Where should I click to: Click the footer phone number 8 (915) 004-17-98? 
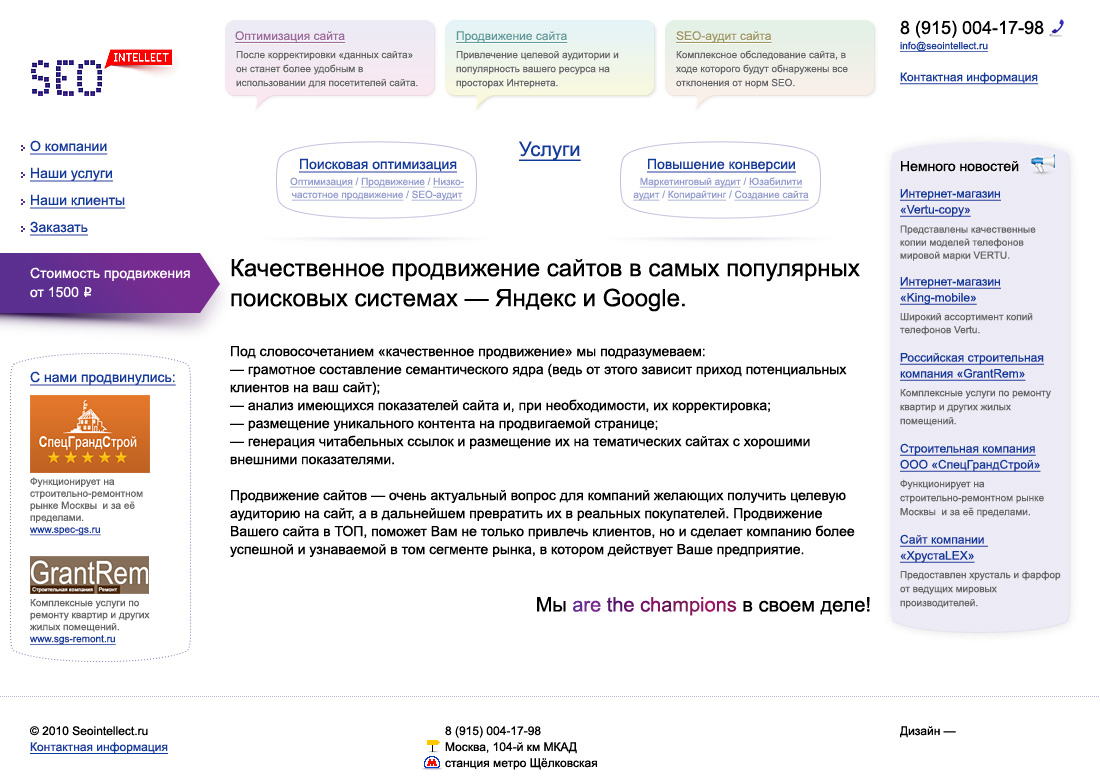coord(492,731)
